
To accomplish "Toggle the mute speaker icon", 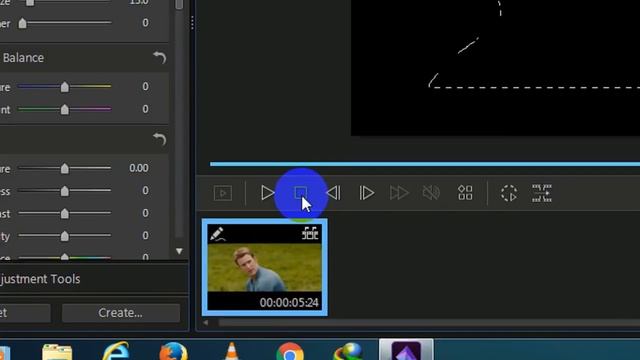I will (x=431, y=193).
